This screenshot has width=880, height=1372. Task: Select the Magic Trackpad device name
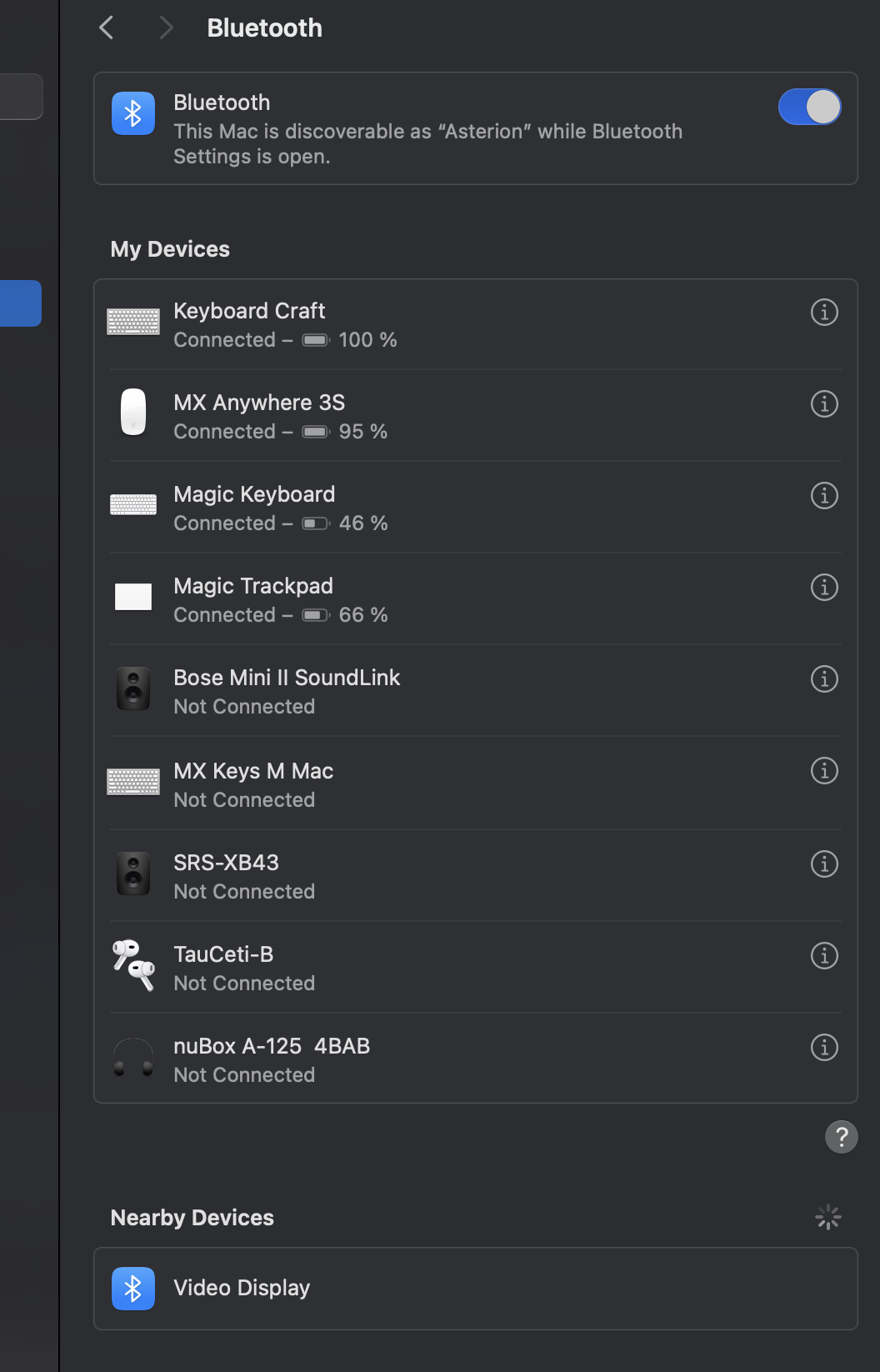253,586
